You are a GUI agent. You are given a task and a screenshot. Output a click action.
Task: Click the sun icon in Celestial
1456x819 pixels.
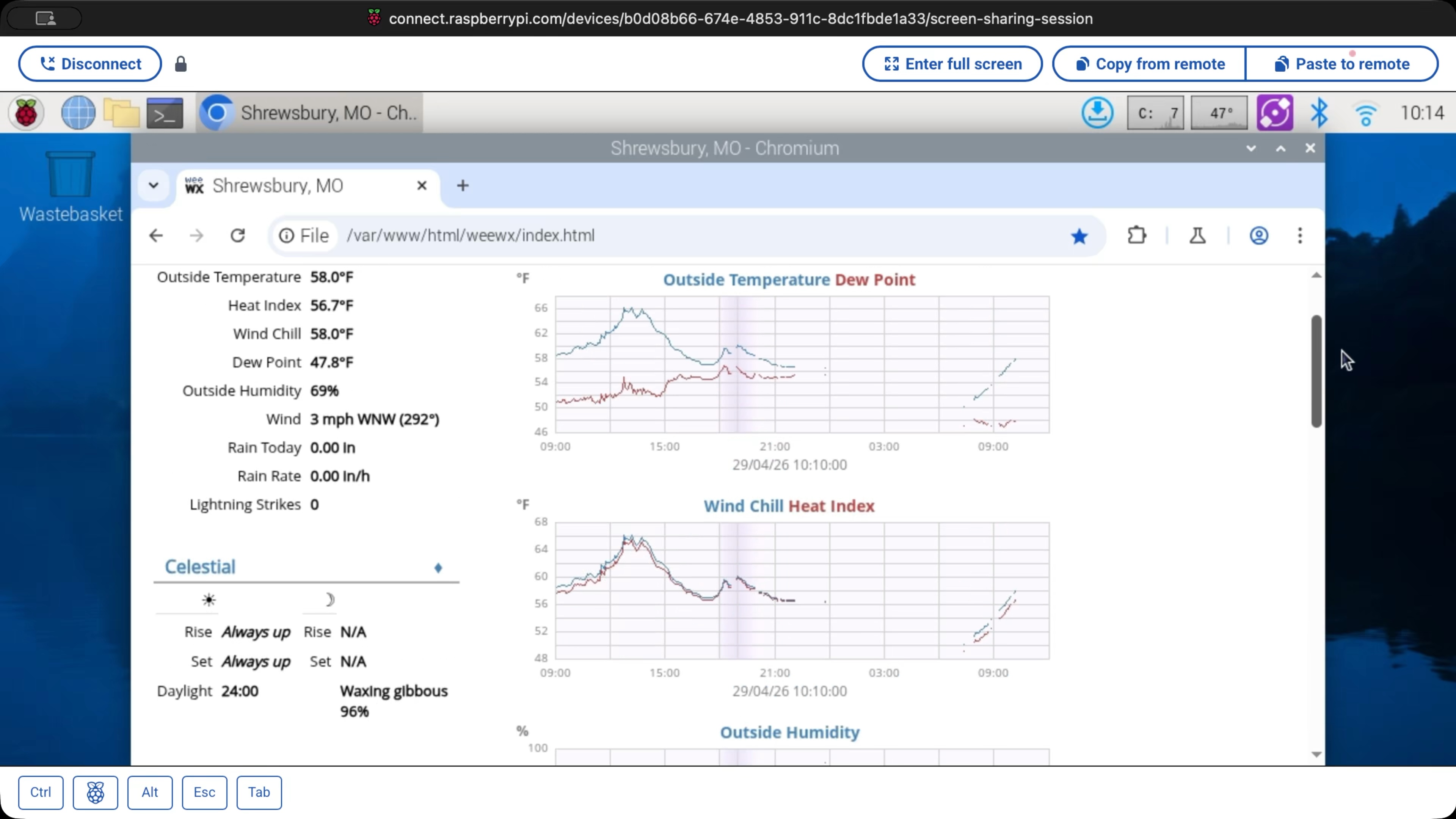coord(209,600)
